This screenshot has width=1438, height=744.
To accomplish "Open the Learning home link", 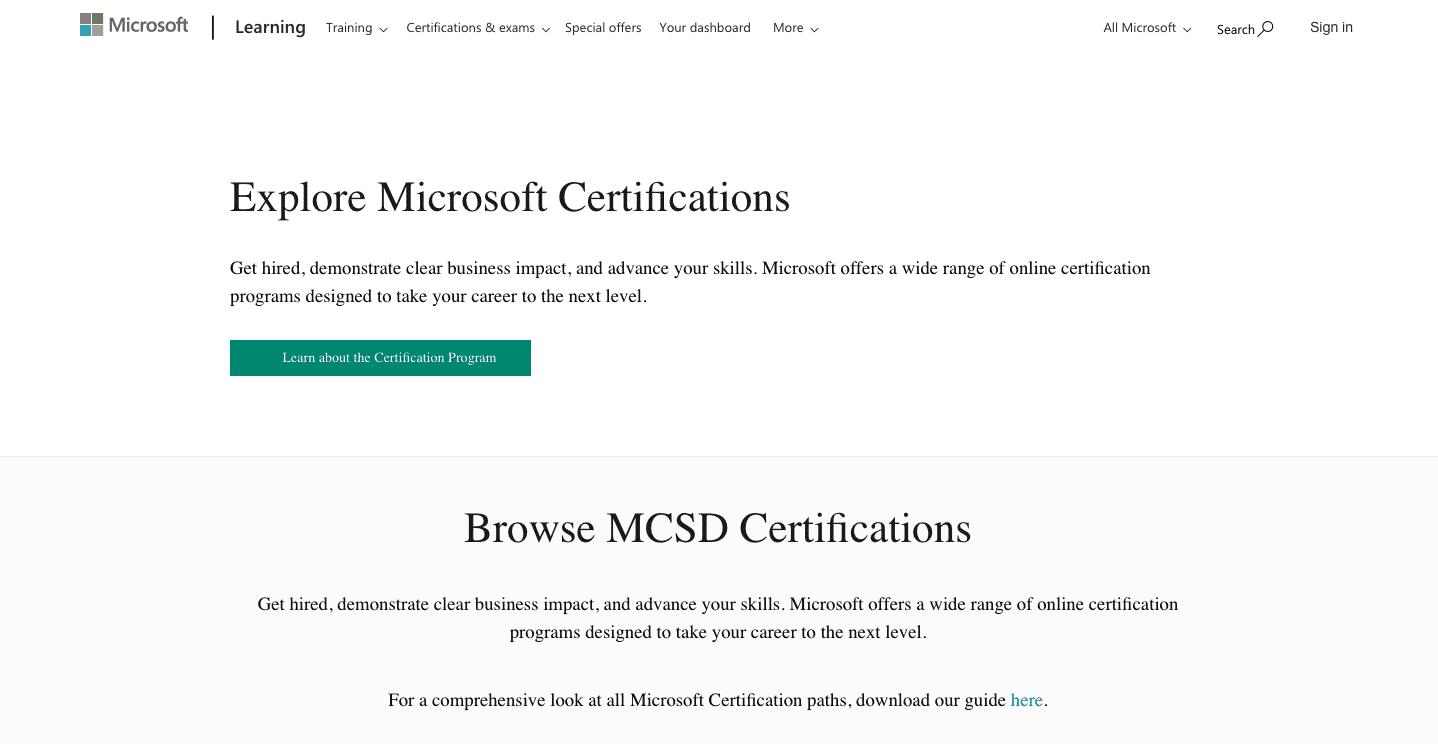I will point(270,28).
